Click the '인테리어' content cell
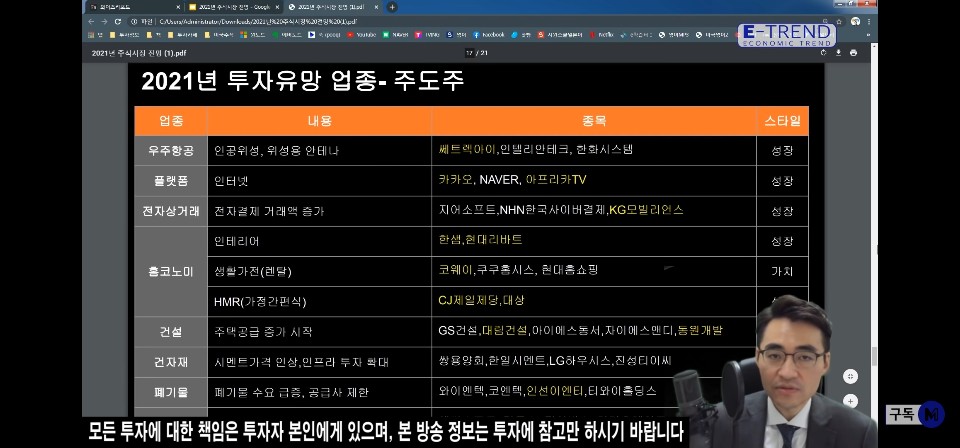 pyautogui.click(x=320, y=241)
